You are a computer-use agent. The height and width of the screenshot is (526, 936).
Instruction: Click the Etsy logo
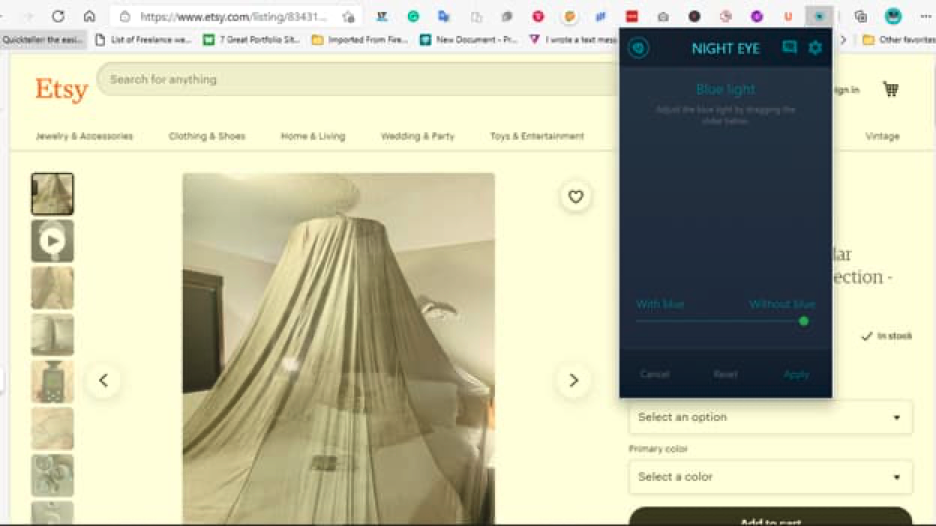[x=61, y=90]
